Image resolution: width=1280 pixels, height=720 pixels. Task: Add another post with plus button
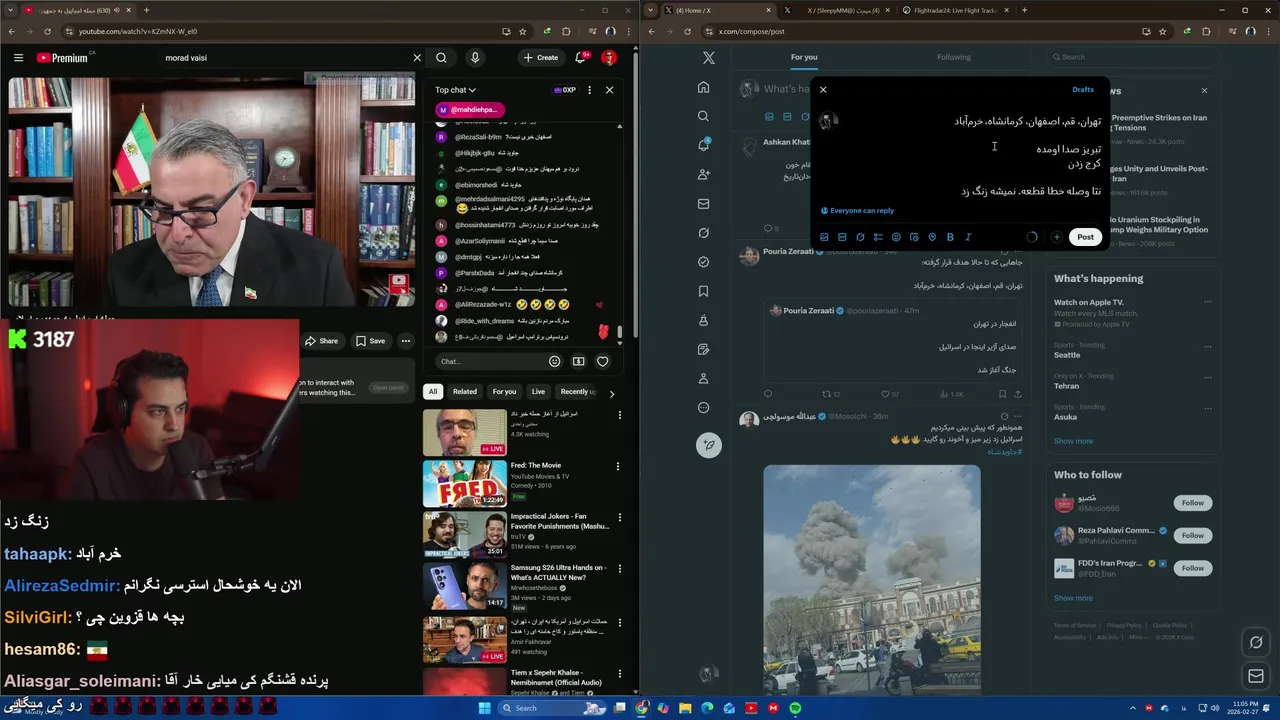coord(1056,237)
